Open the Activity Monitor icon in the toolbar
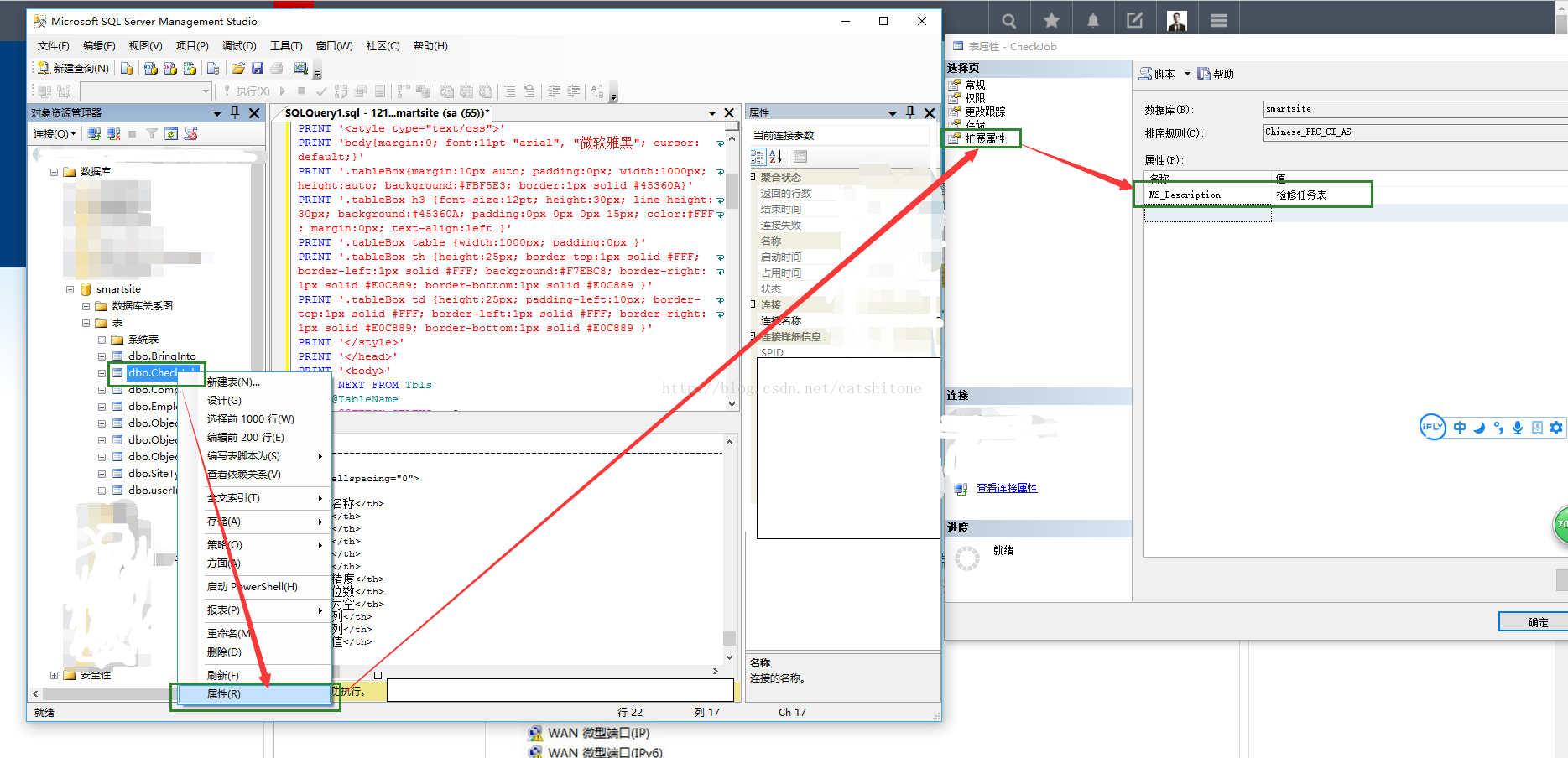The height and width of the screenshot is (758, 1568). pos(300,68)
